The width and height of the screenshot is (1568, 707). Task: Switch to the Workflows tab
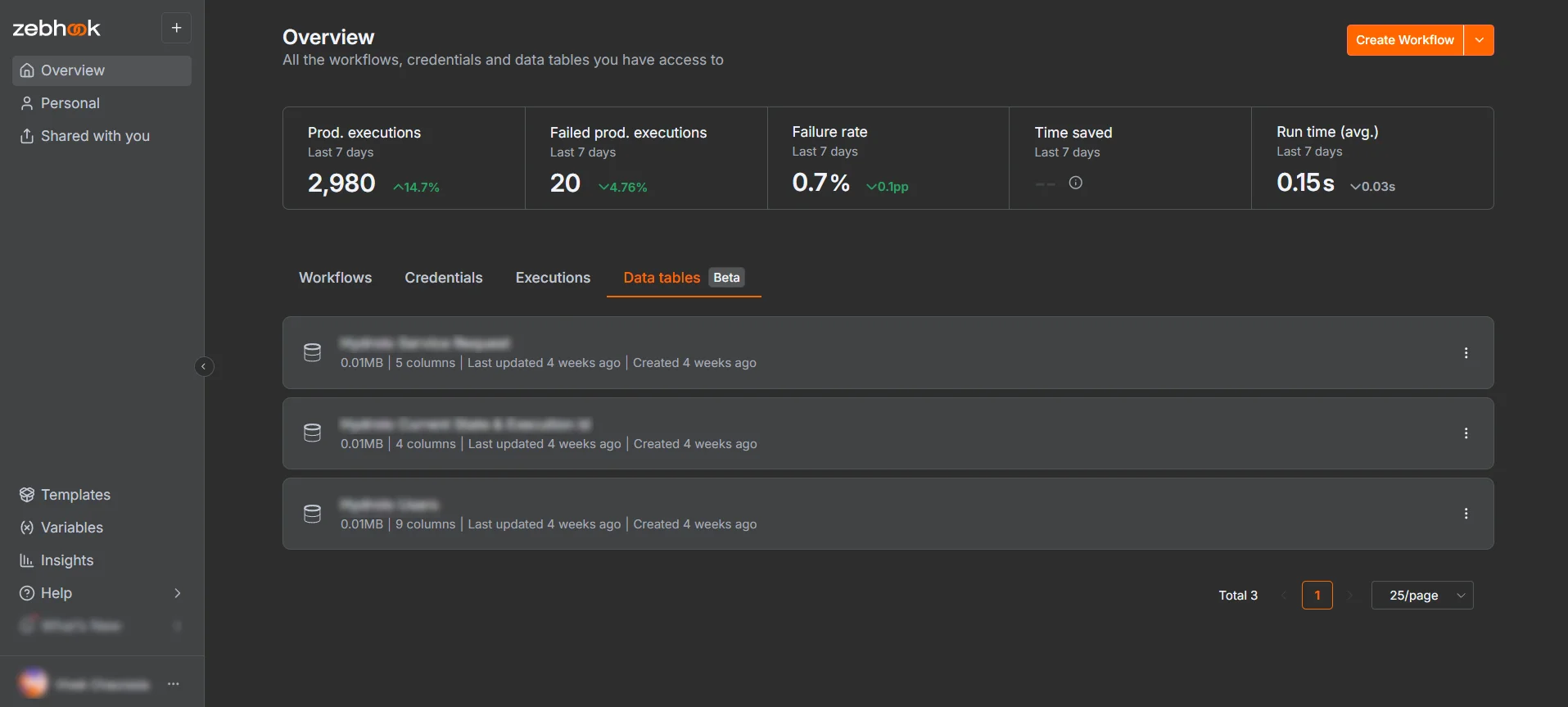pos(335,278)
